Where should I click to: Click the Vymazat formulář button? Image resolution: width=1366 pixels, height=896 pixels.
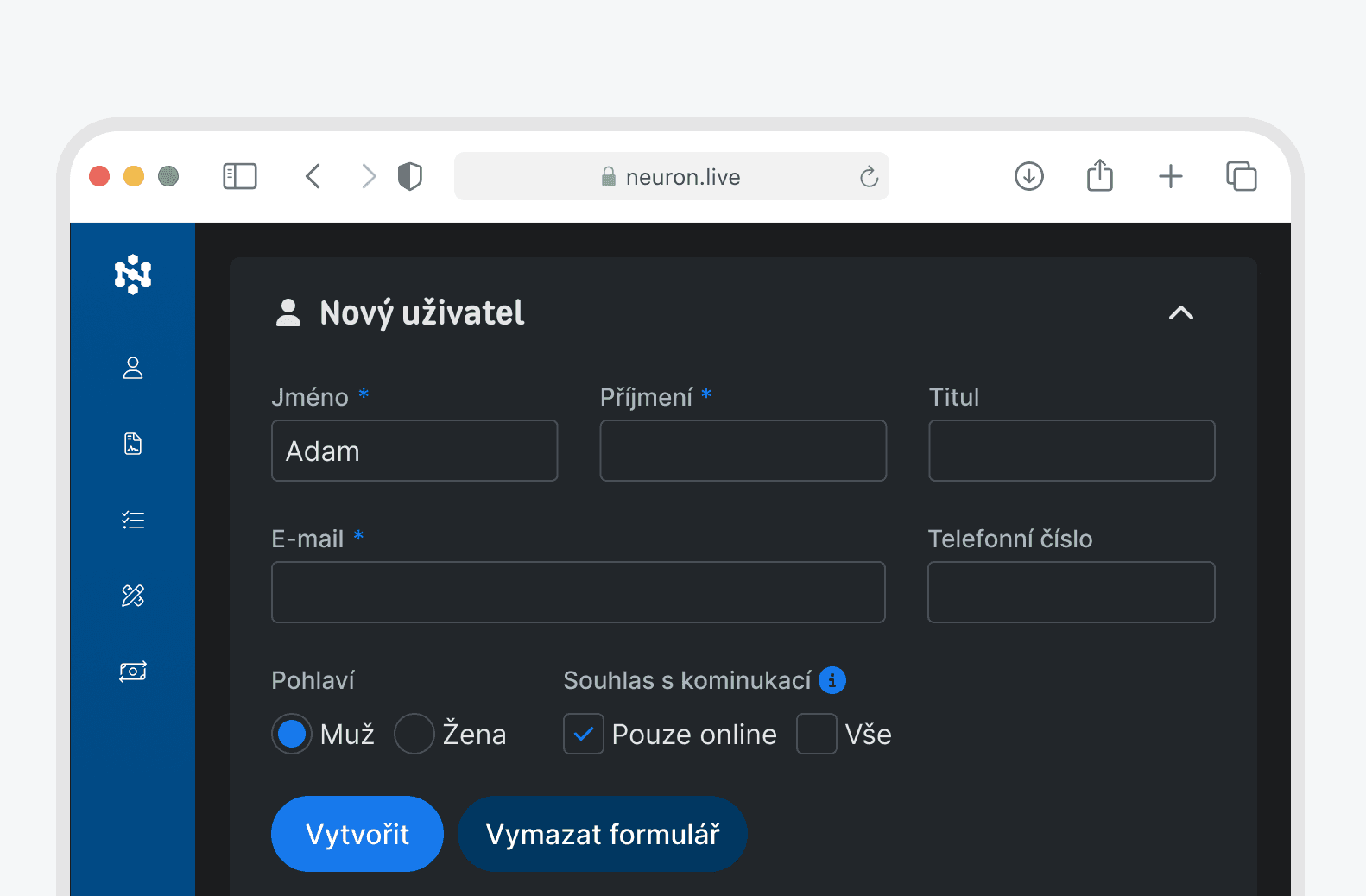[602, 834]
